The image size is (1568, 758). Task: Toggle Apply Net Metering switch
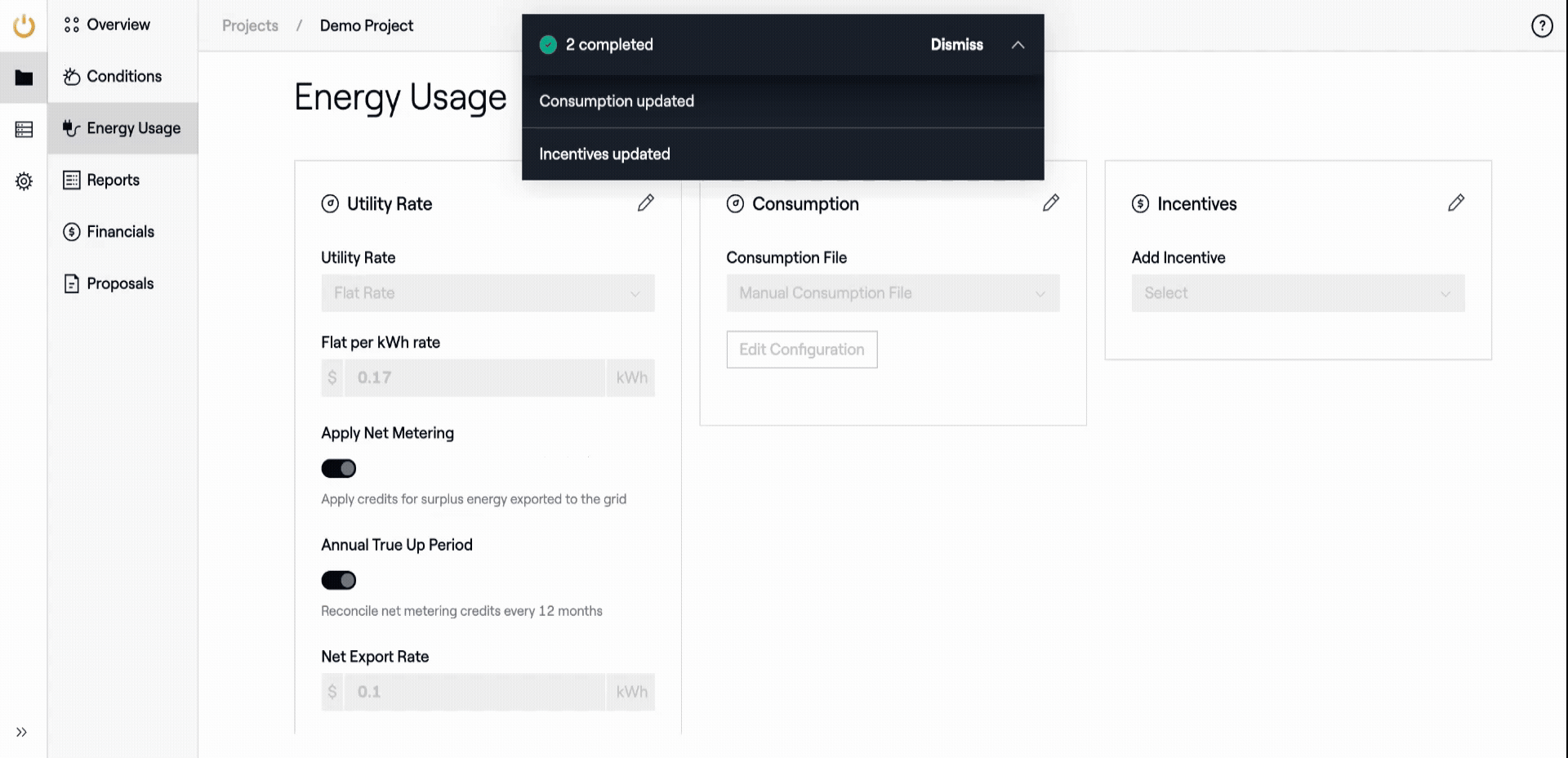(339, 469)
